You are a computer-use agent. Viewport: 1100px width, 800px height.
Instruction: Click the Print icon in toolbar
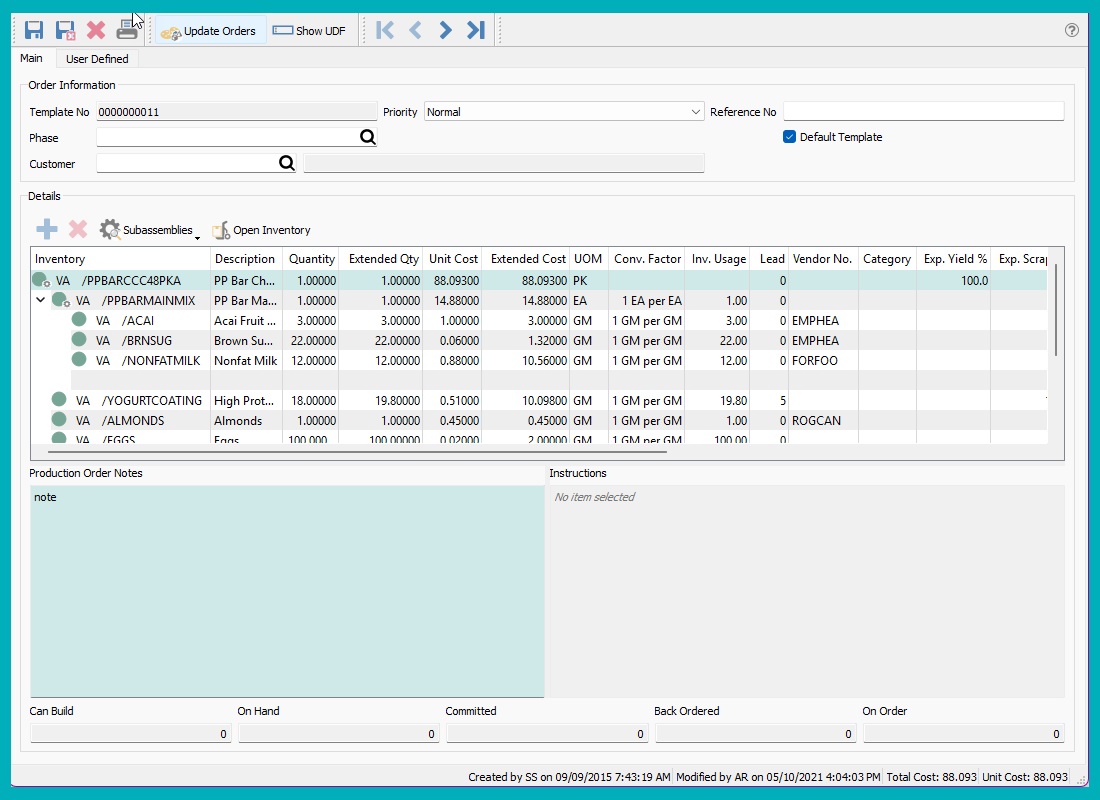point(127,30)
